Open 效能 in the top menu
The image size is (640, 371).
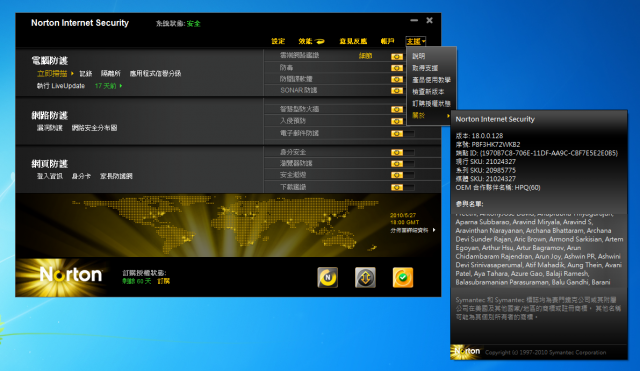pos(305,41)
